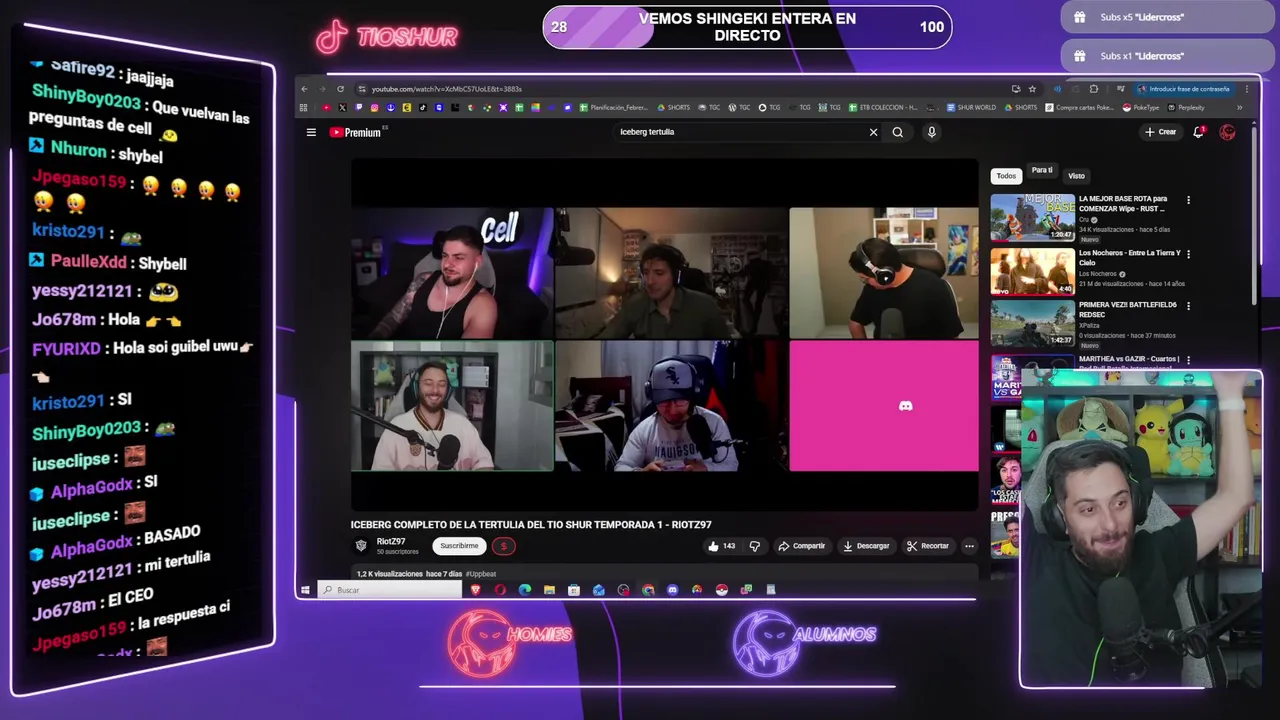Open Opera browser from the taskbar
The height and width of the screenshot is (720, 1280).
(500, 590)
